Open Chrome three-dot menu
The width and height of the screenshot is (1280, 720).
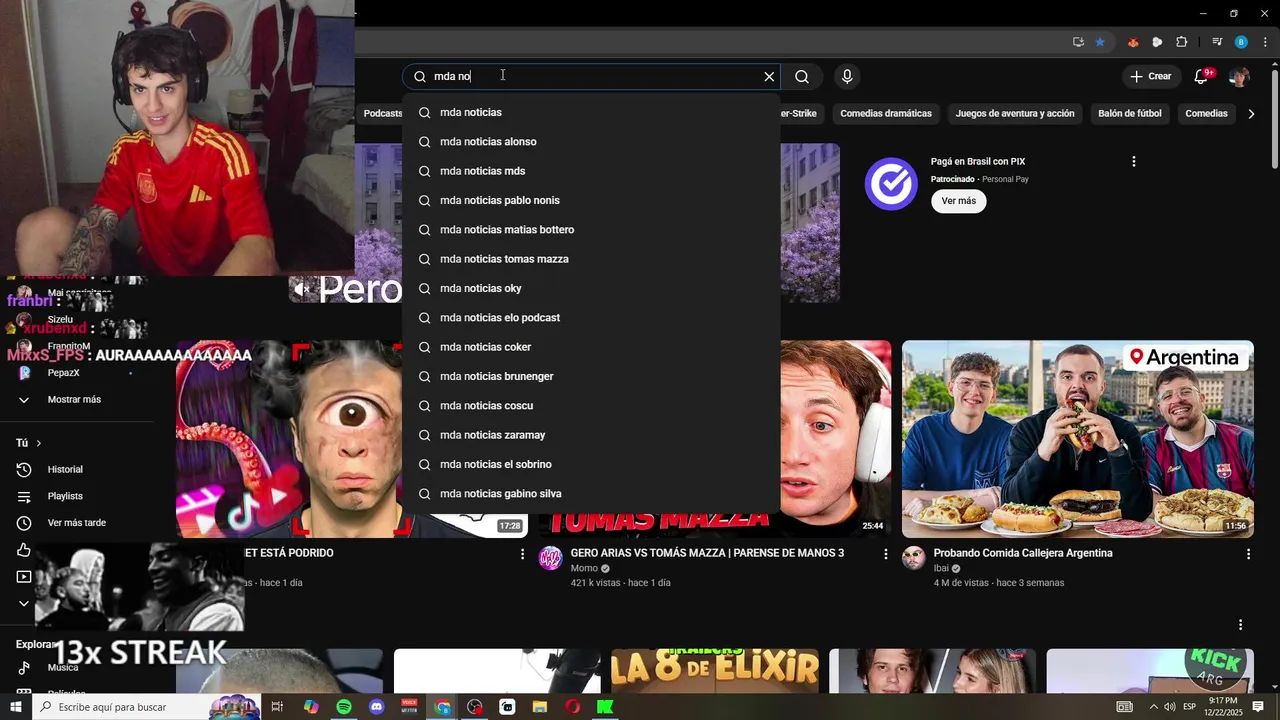1265,42
